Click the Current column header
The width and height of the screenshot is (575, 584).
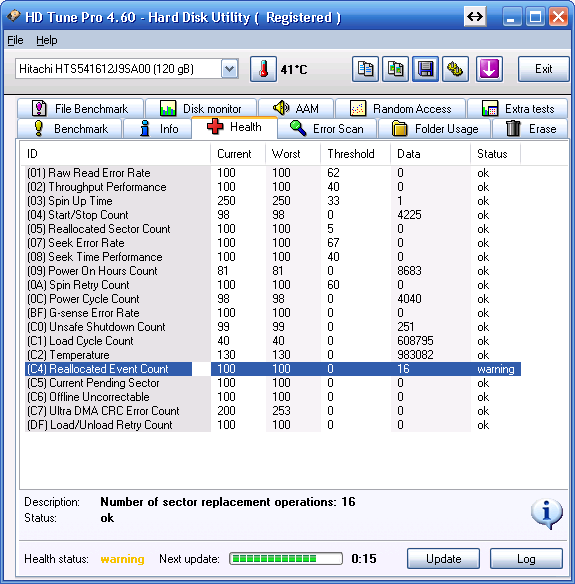(x=238, y=154)
